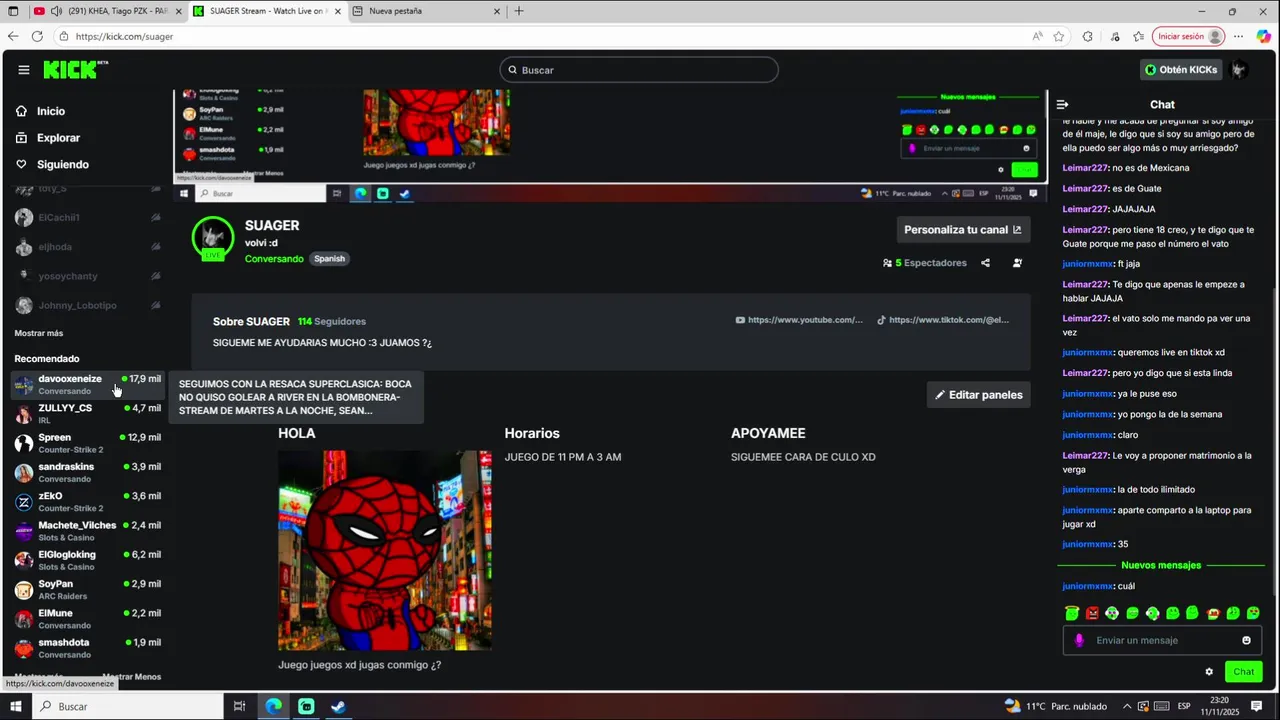
Task: Click the Personaliza tu canal button
Action: click(963, 229)
